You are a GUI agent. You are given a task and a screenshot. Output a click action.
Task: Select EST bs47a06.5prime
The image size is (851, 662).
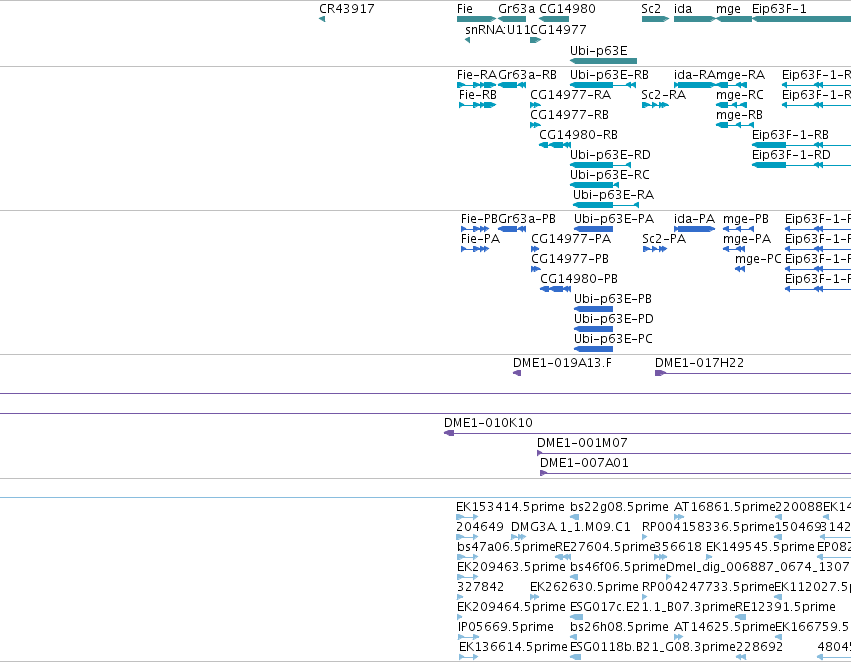[505, 547]
